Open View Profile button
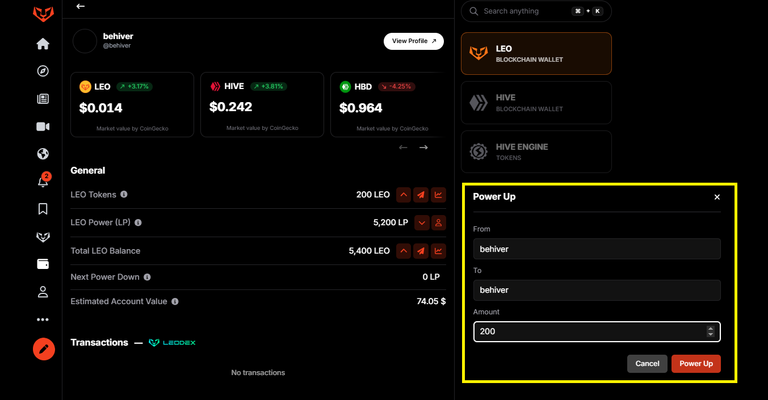The image size is (768, 400). [x=414, y=41]
